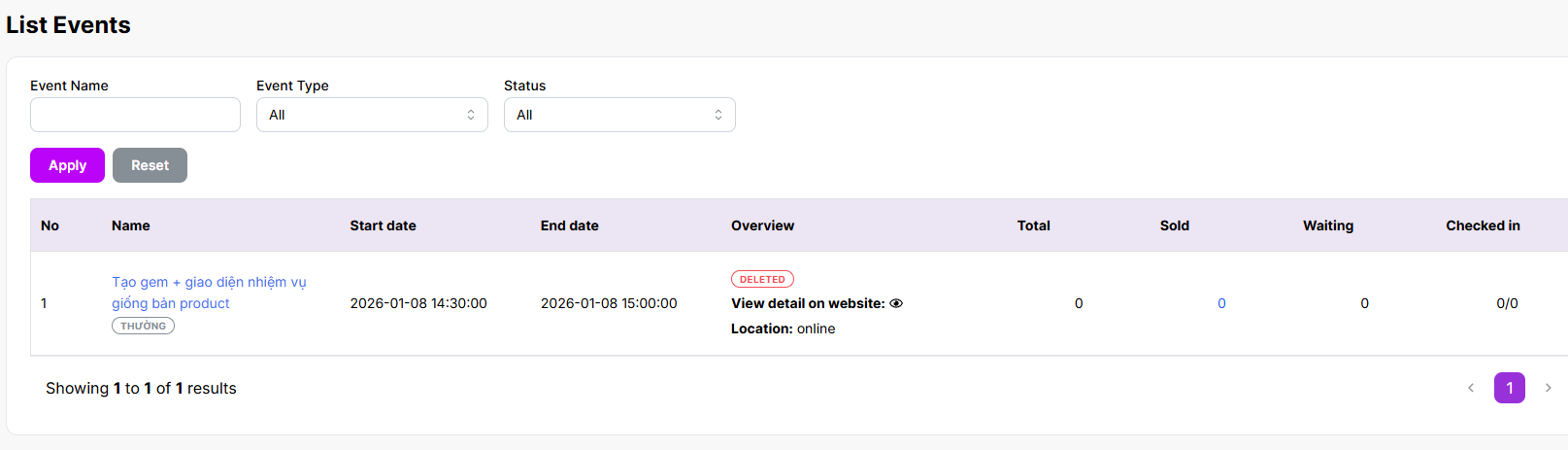
Task: Click the Status filter label
Action: pos(524,86)
